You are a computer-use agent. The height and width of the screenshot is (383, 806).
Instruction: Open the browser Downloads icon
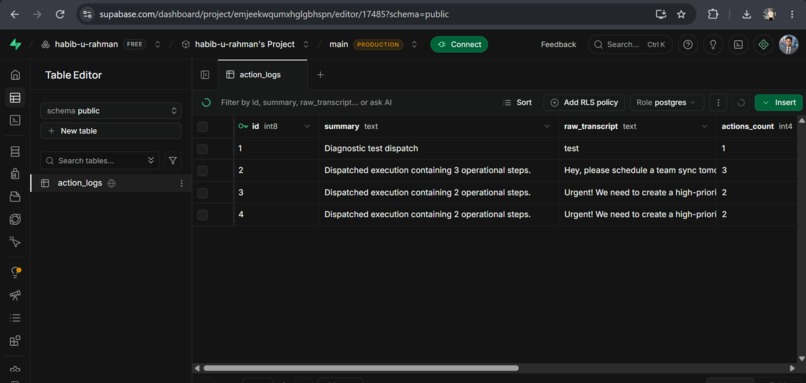746,14
